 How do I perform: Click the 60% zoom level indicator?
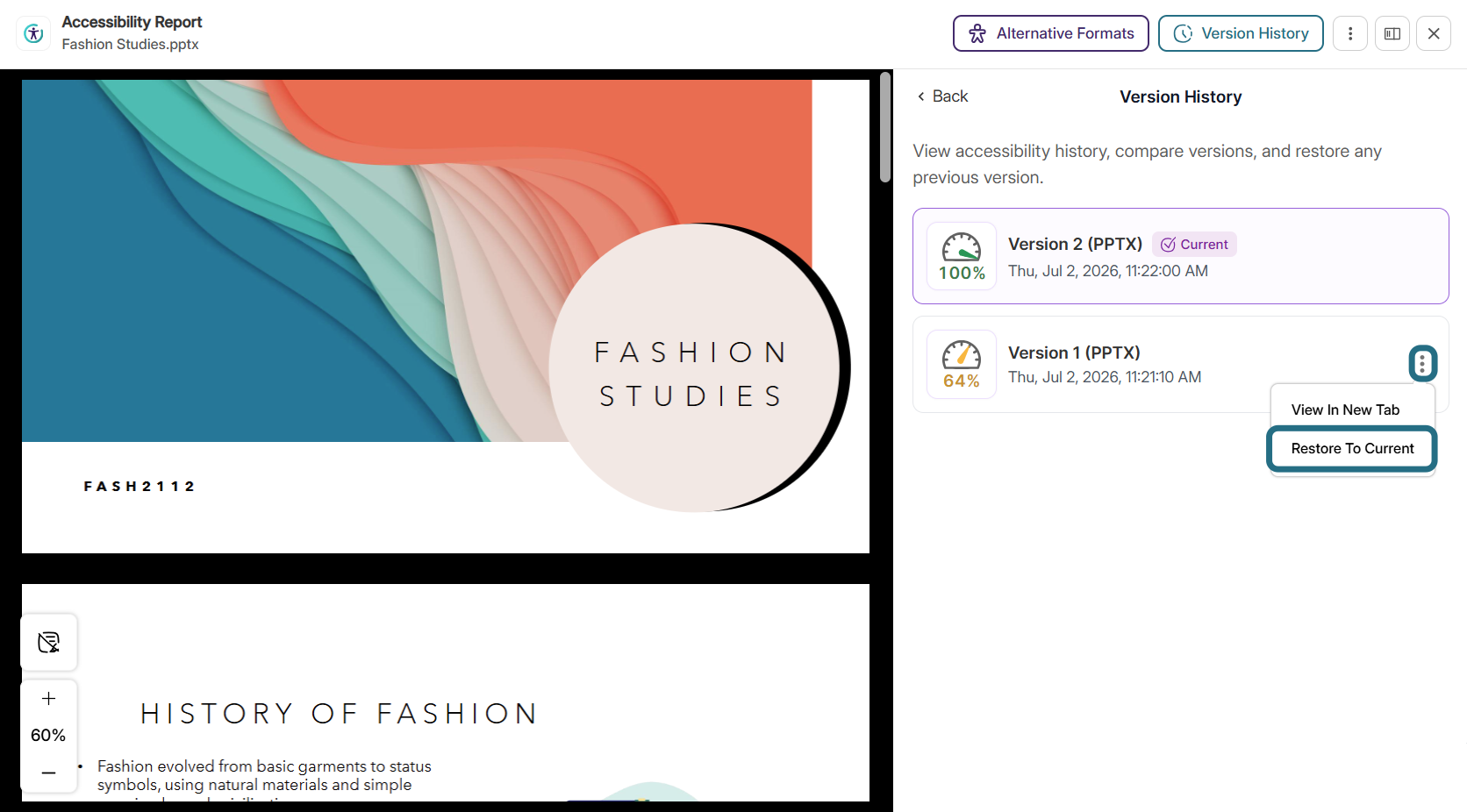tap(48, 735)
